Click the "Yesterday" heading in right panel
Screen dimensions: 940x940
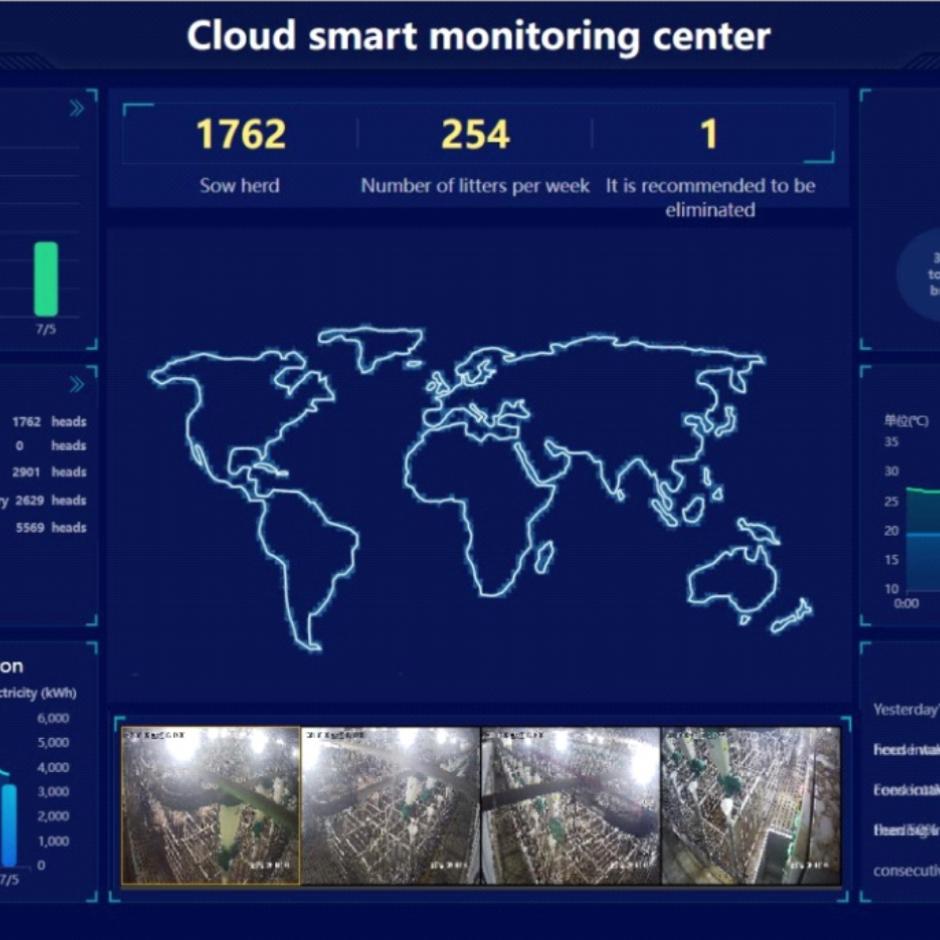pos(906,710)
